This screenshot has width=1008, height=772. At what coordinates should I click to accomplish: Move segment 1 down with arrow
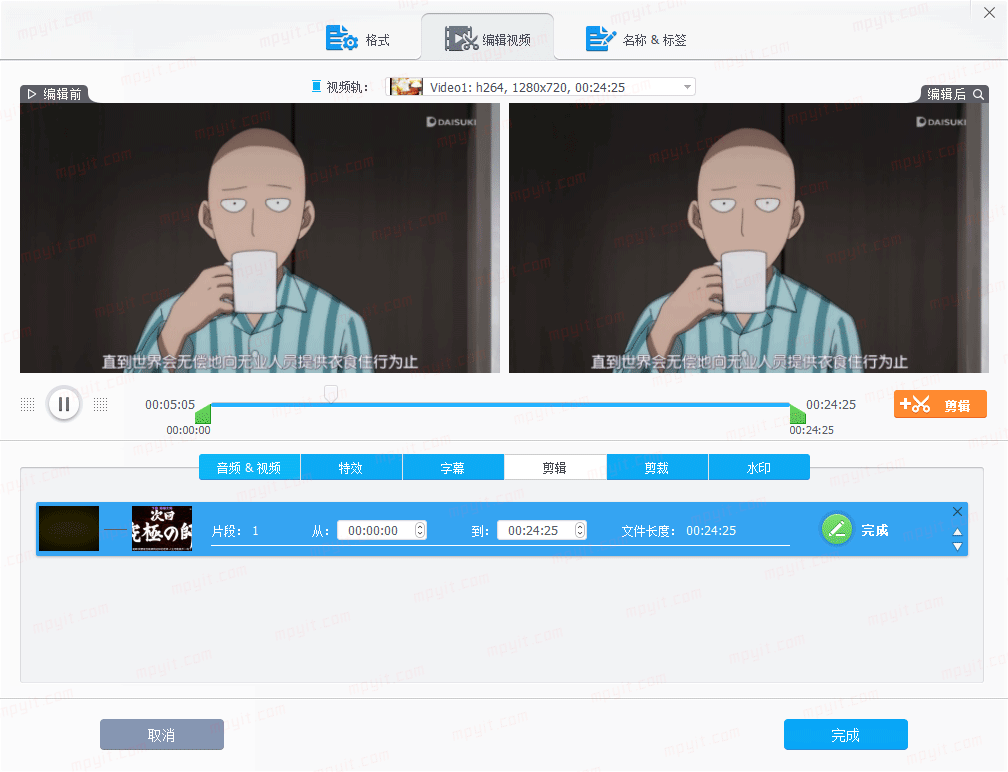coord(957,547)
